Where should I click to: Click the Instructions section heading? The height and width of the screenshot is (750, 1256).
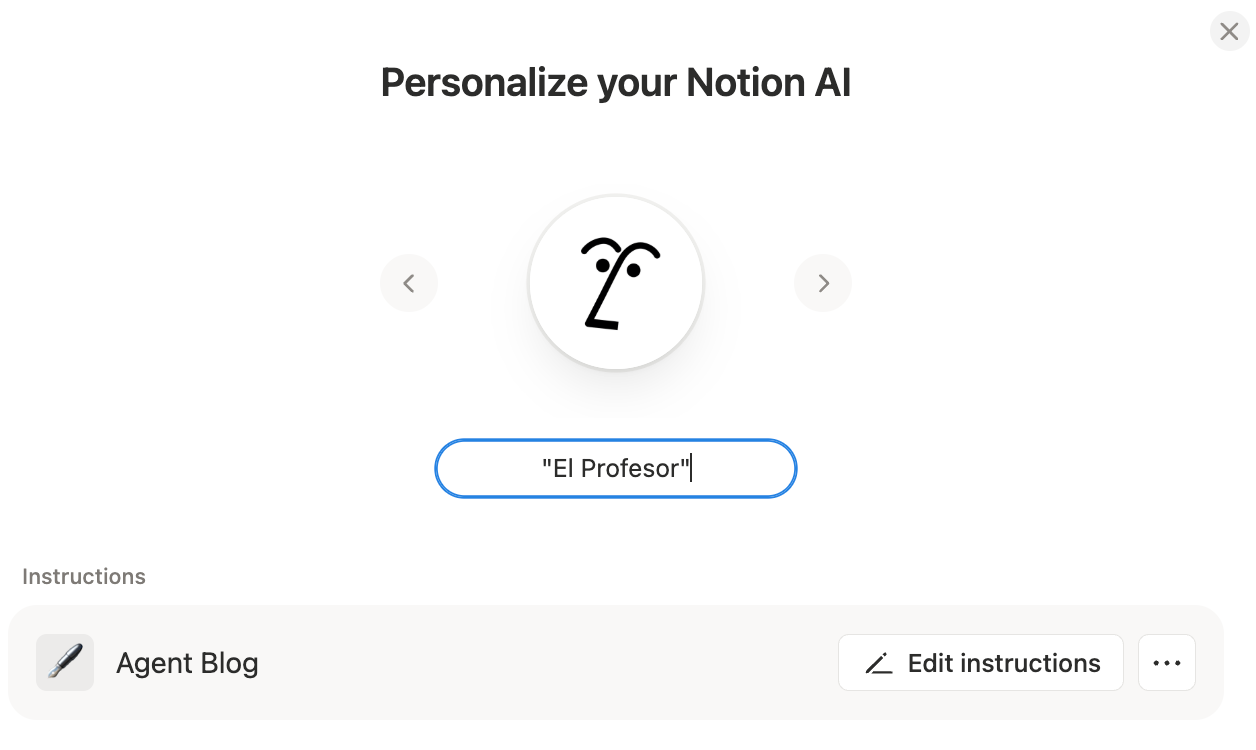(84, 576)
